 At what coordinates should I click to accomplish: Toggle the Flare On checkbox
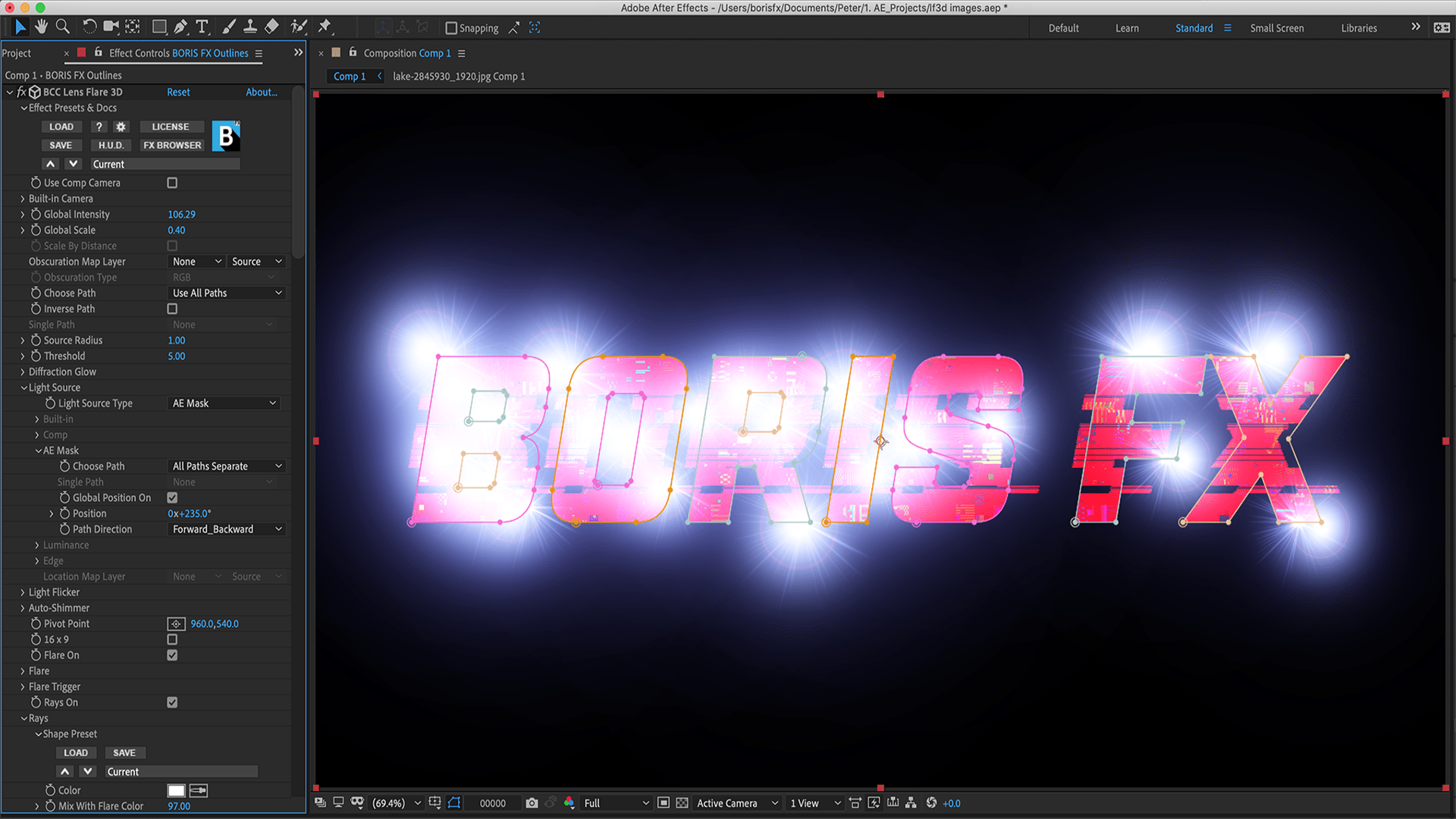pos(173,655)
